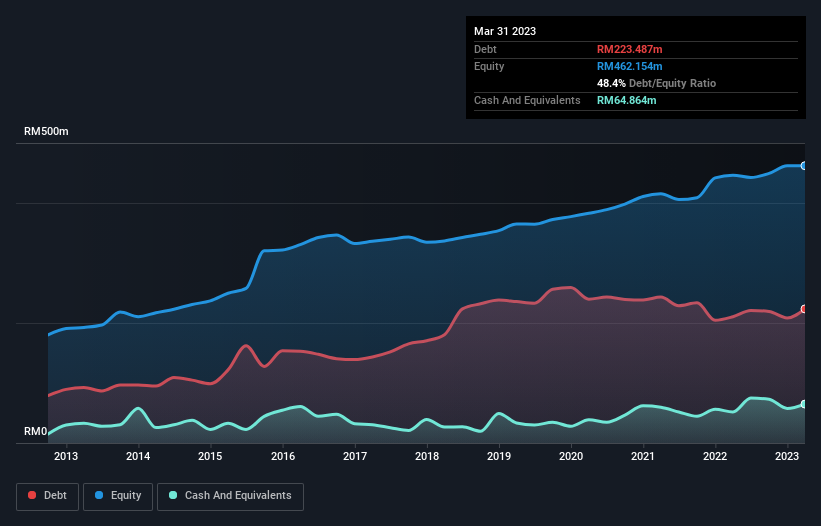Select the Cash endpoint marker on teal line
This screenshot has width=821, height=526.
tap(804, 404)
